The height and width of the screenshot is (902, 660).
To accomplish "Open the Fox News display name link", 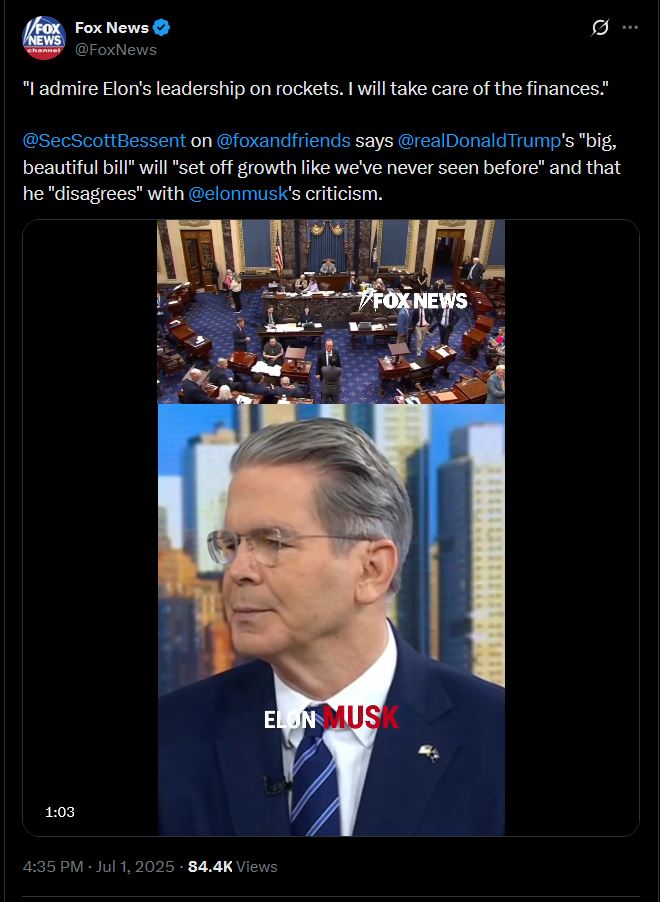I will pos(112,28).
